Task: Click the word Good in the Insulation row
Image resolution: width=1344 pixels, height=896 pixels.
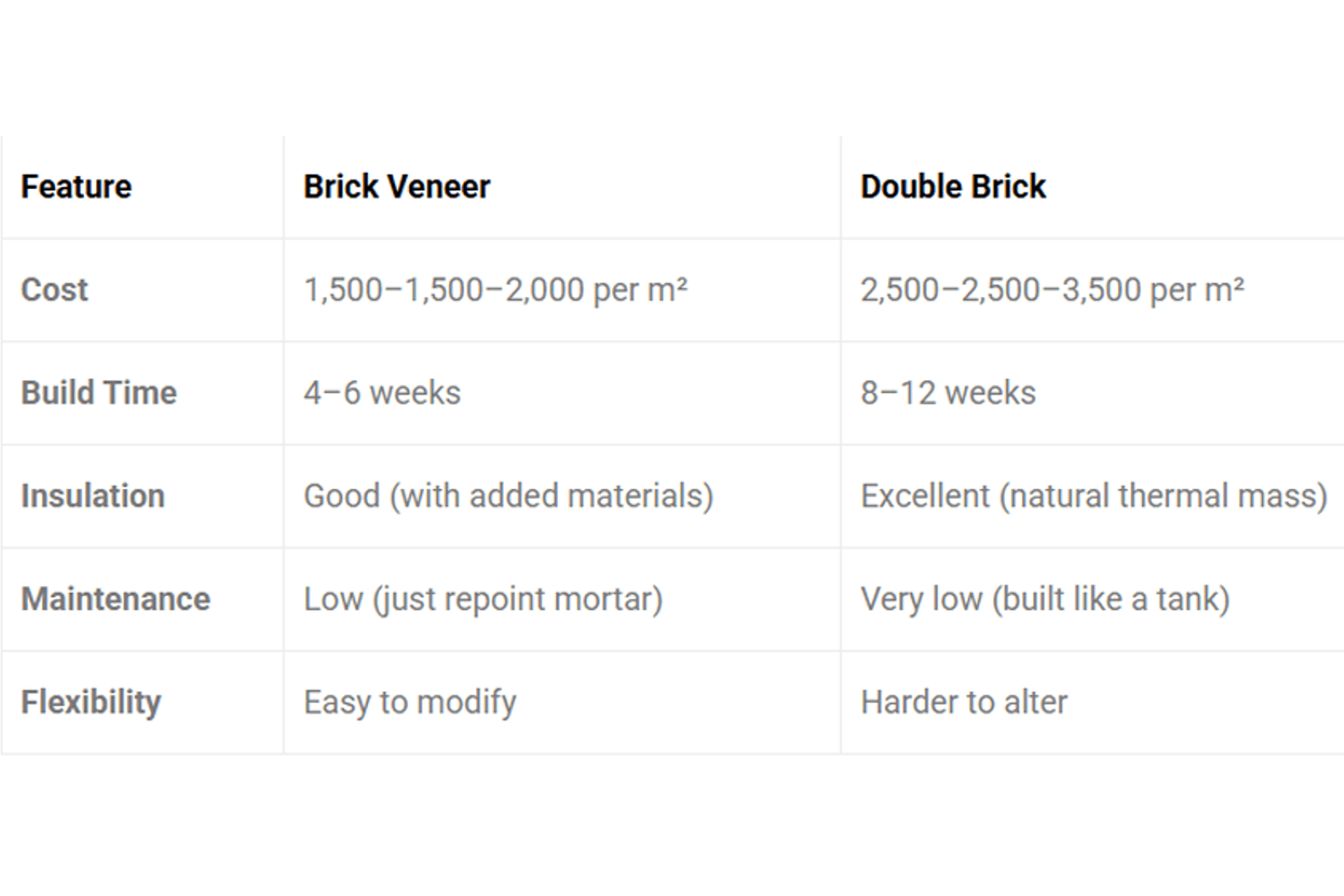Action: (x=342, y=496)
